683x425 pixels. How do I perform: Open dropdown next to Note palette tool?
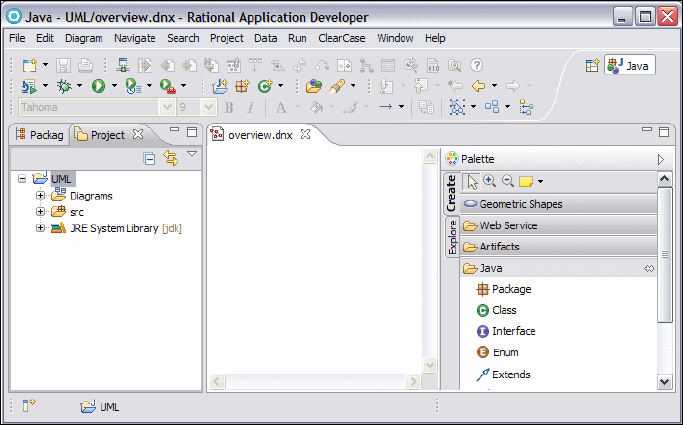point(541,182)
